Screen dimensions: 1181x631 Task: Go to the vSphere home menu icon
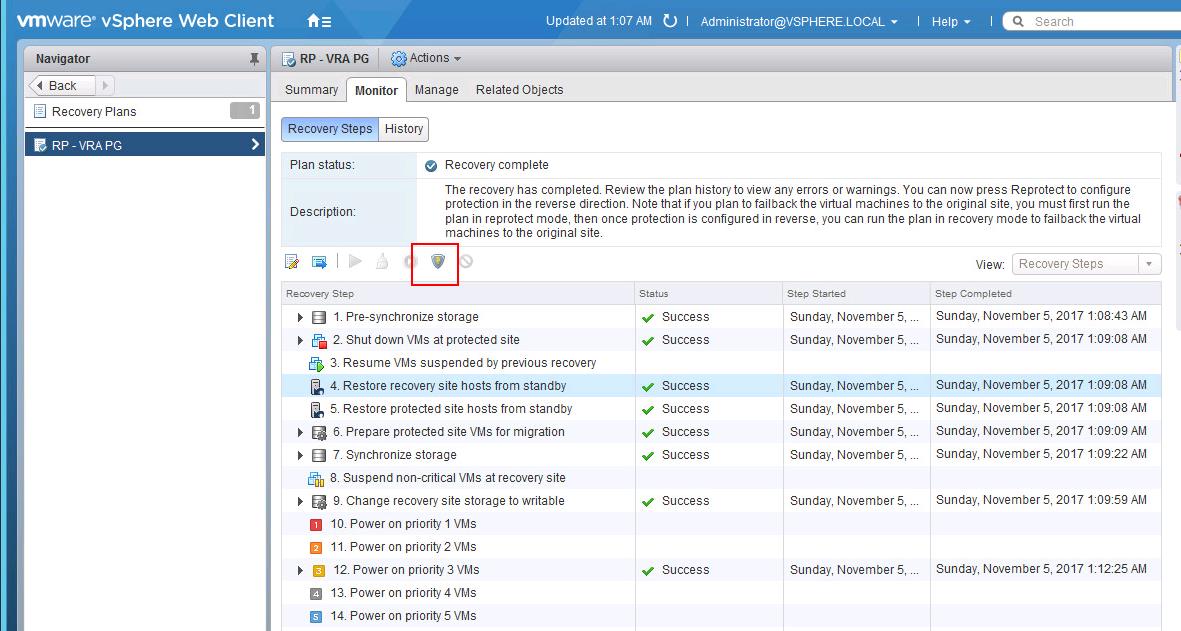tap(319, 21)
